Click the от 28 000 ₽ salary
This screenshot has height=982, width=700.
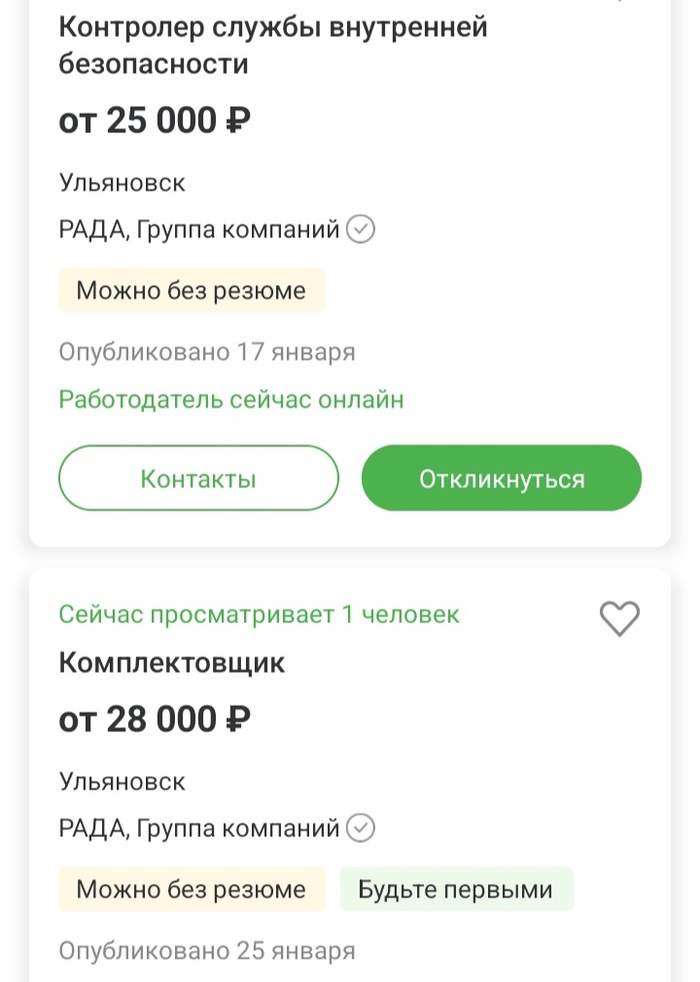155,719
